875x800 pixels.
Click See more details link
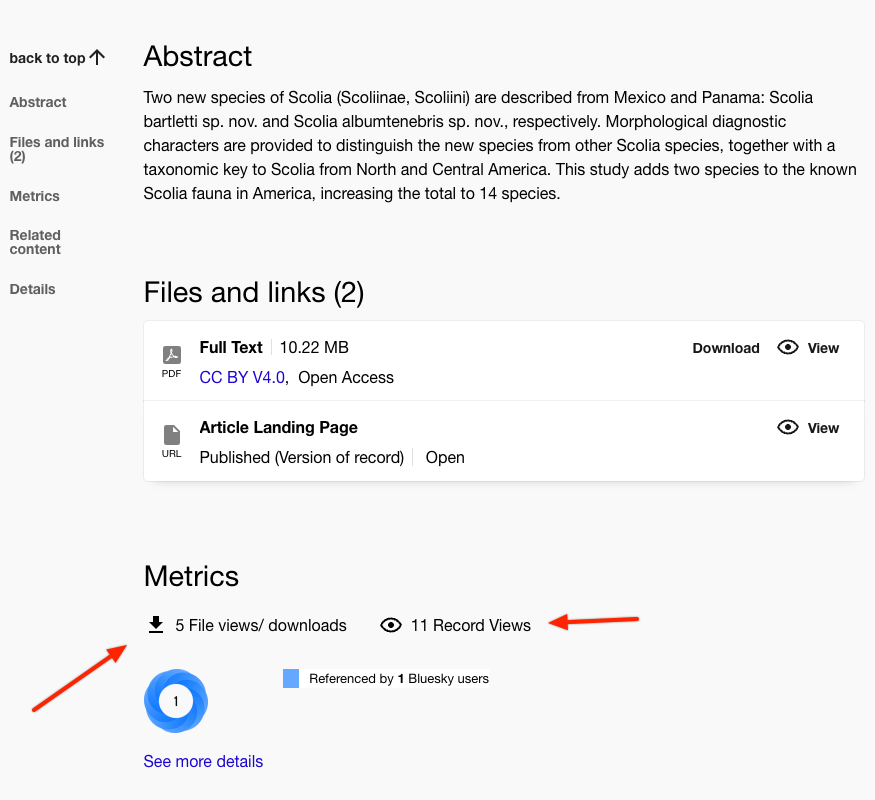point(203,761)
